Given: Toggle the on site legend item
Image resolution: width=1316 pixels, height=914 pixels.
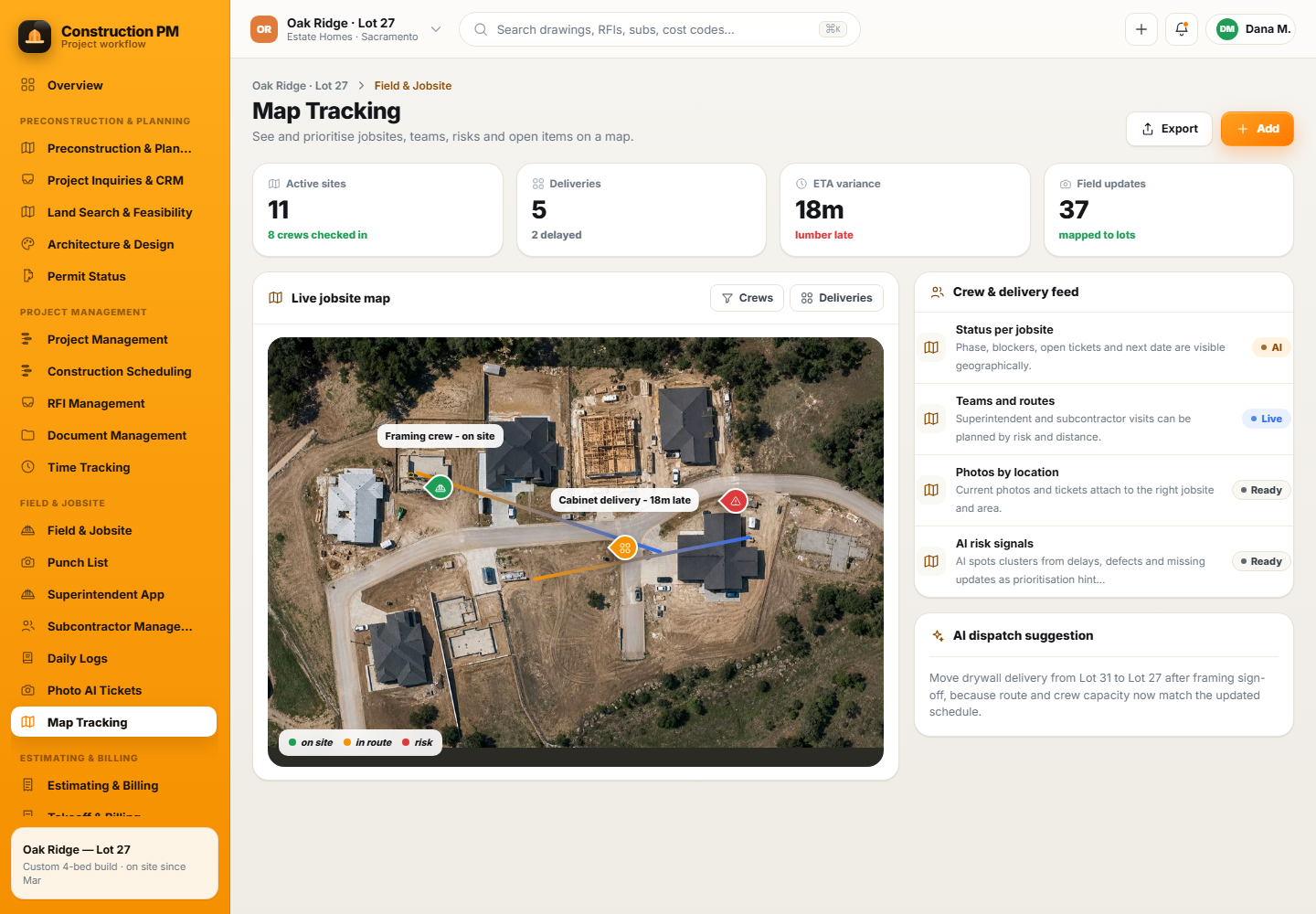Looking at the screenshot, I should [x=311, y=742].
